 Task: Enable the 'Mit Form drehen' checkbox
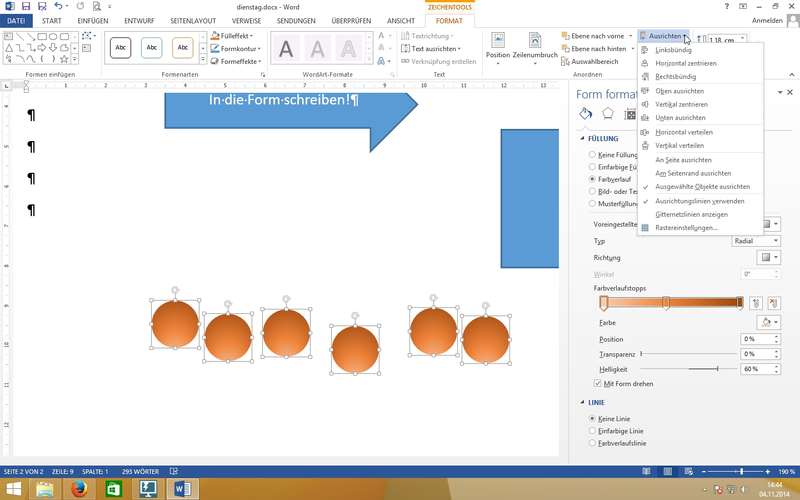pos(597,383)
